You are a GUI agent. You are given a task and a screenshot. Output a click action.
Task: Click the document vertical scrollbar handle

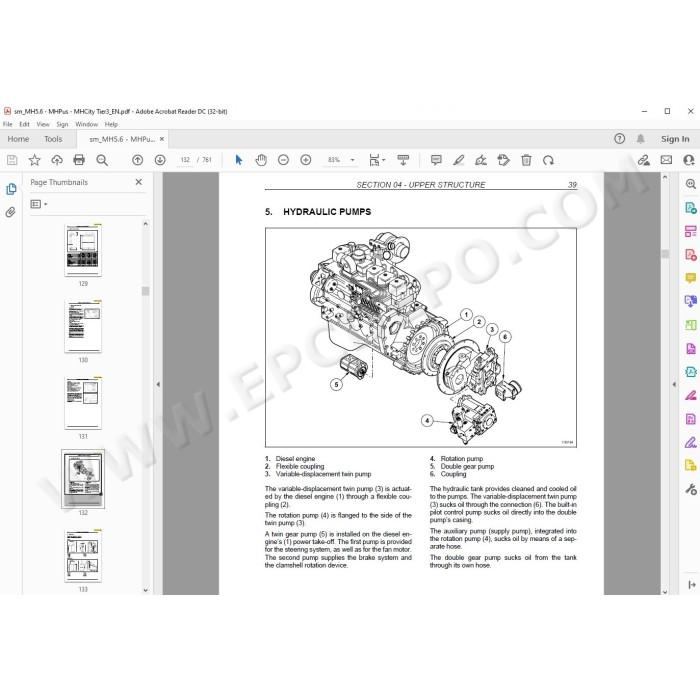(x=665, y=254)
